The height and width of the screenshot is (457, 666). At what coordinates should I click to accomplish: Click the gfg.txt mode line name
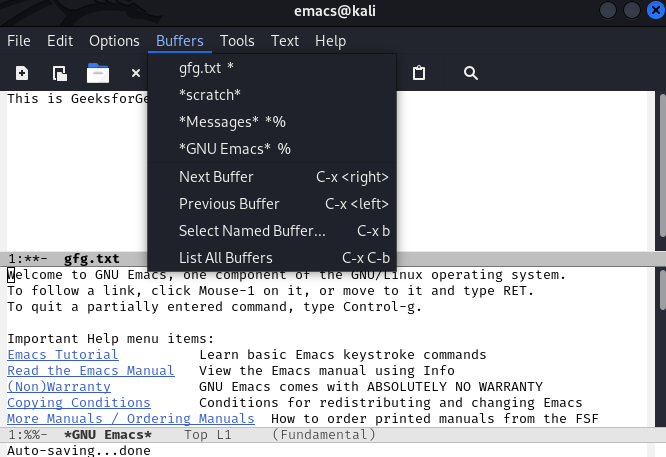click(x=92, y=259)
